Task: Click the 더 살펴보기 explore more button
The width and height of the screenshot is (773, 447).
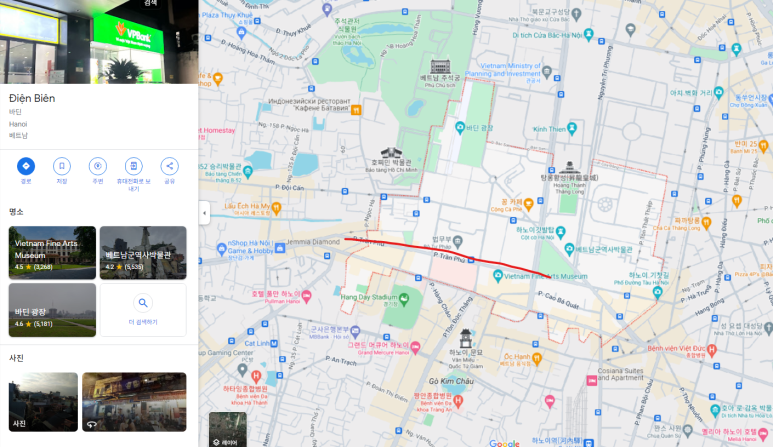Action: point(143,309)
